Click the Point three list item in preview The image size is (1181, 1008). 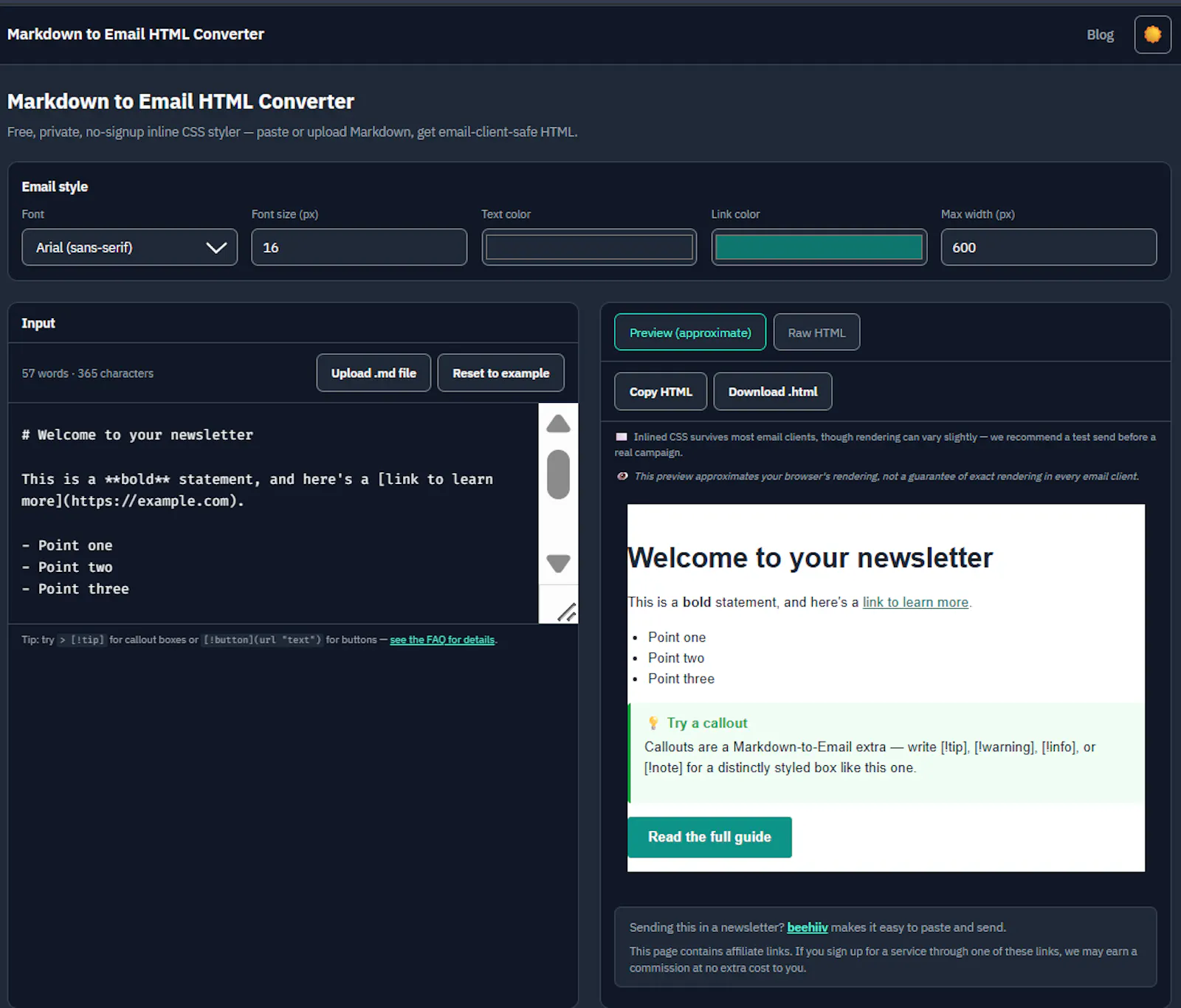click(x=681, y=678)
